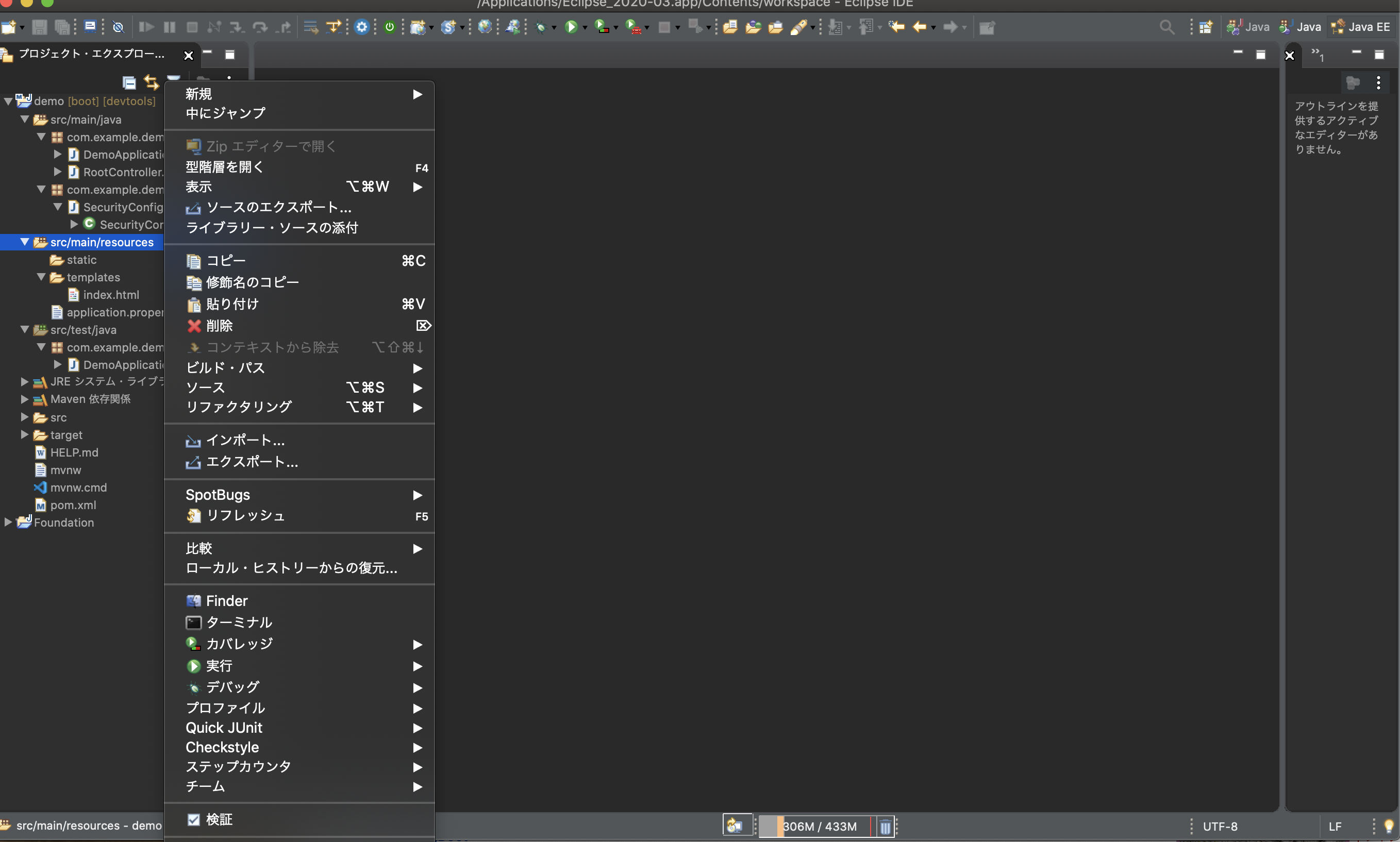The width and height of the screenshot is (1400, 842).
Task: Open the チーム submenu
Action: pos(299,786)
